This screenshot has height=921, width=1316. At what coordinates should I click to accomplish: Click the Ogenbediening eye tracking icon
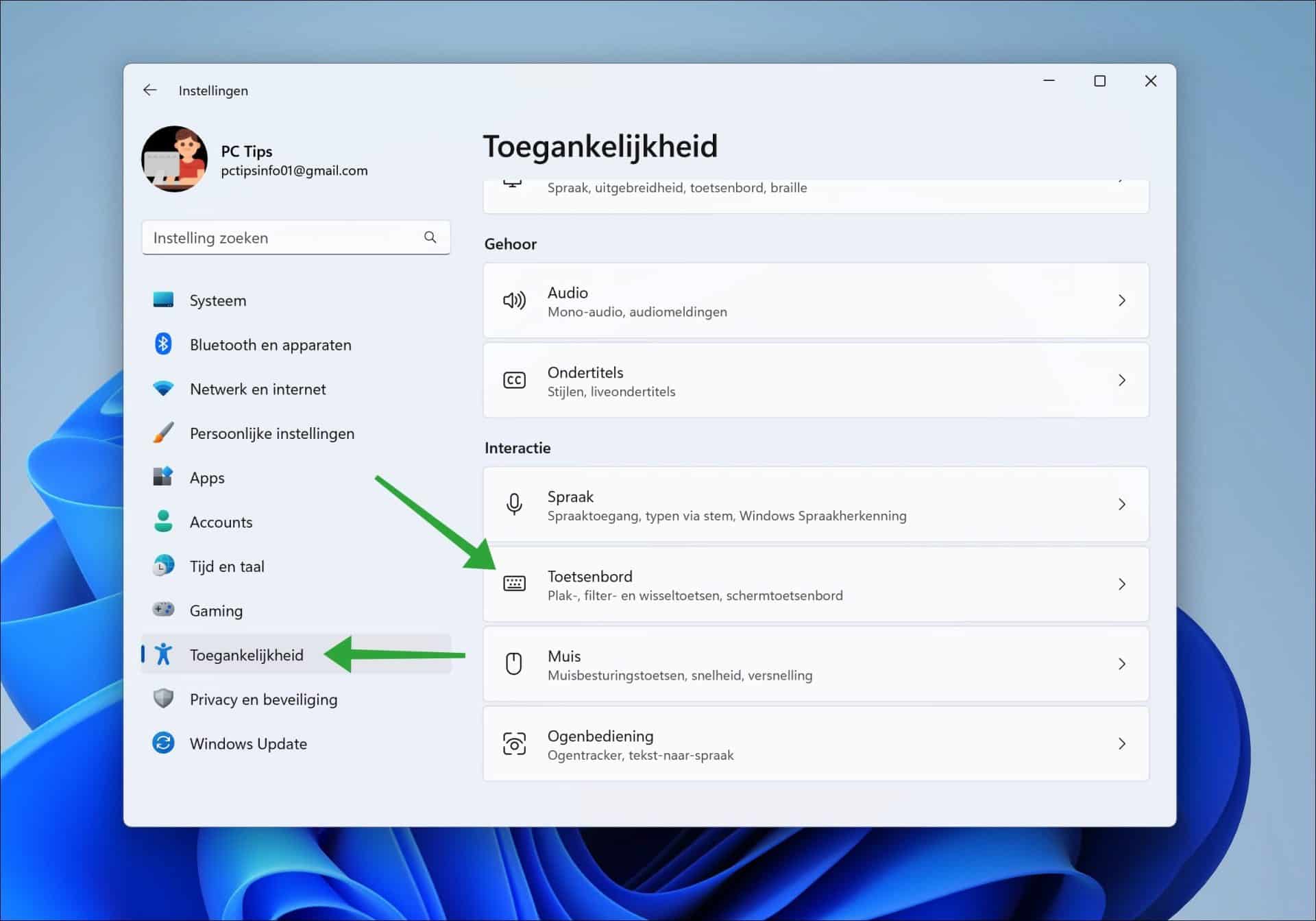515,743
